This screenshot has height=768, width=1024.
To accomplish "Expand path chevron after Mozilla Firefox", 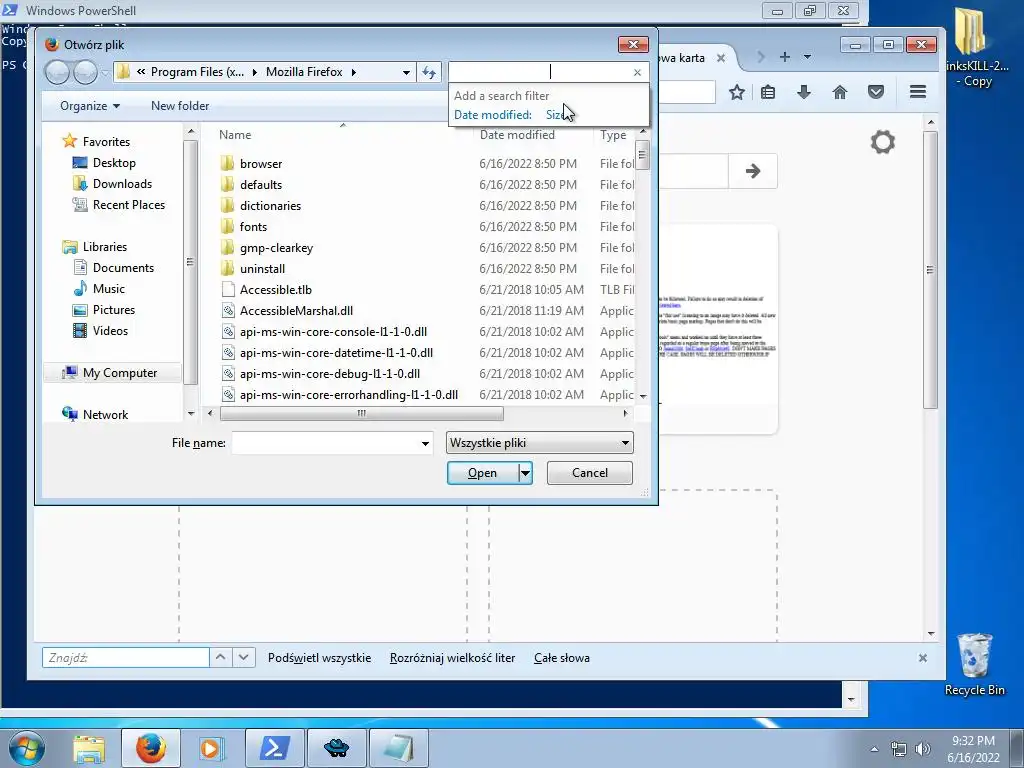I will [x=353, y=72].
